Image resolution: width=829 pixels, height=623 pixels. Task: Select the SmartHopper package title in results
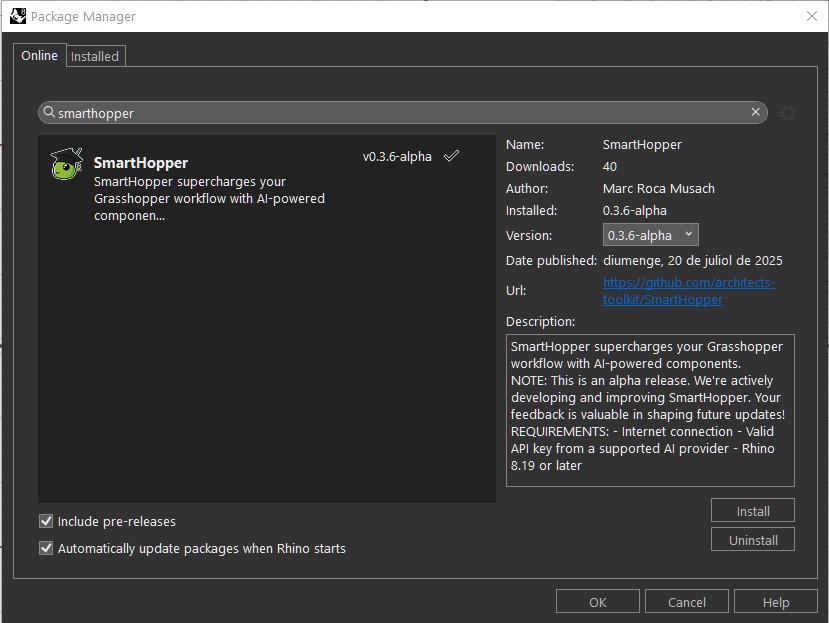[141, 163]
